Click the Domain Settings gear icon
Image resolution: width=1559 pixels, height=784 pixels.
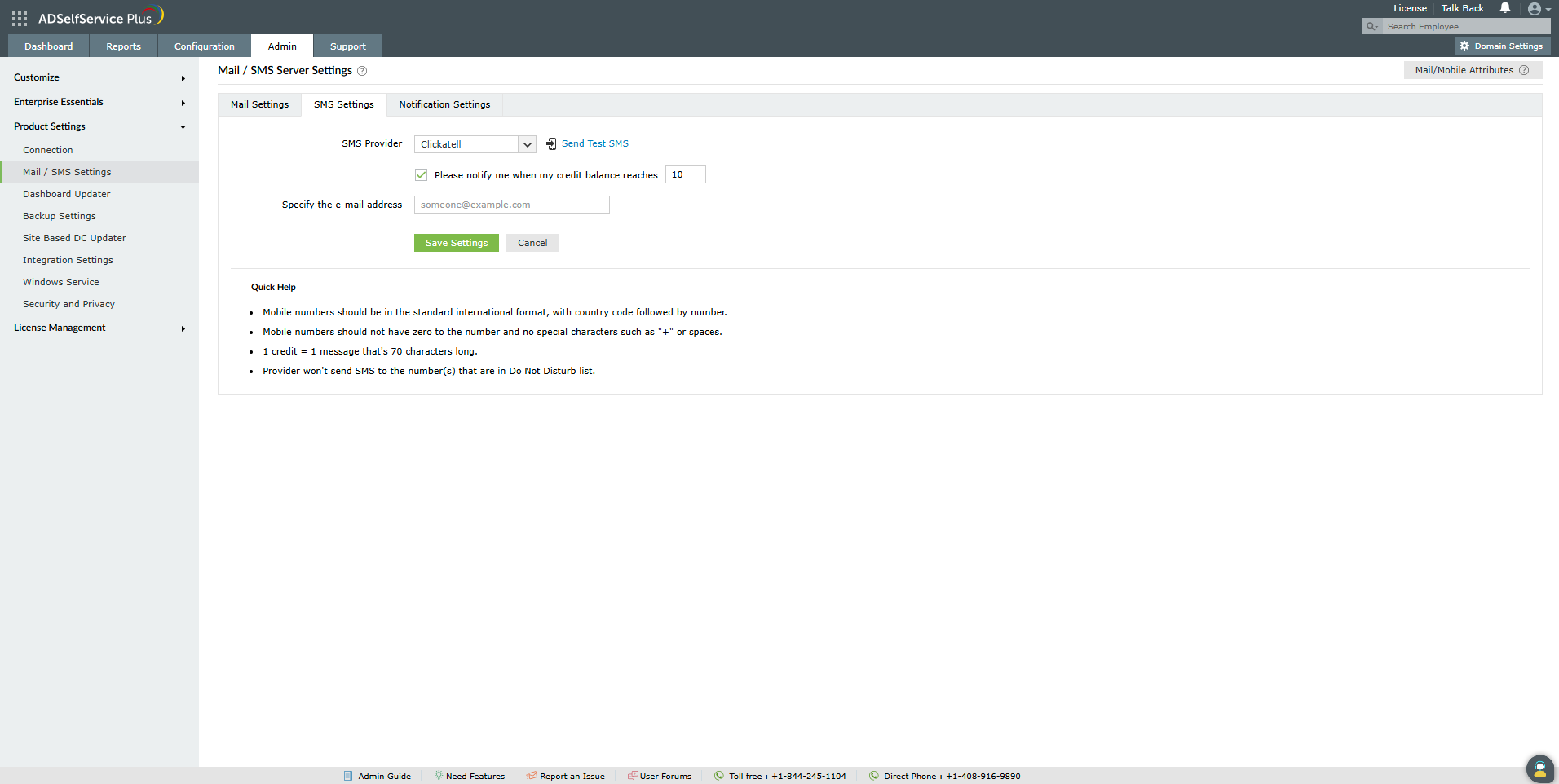coord(1464,46)
